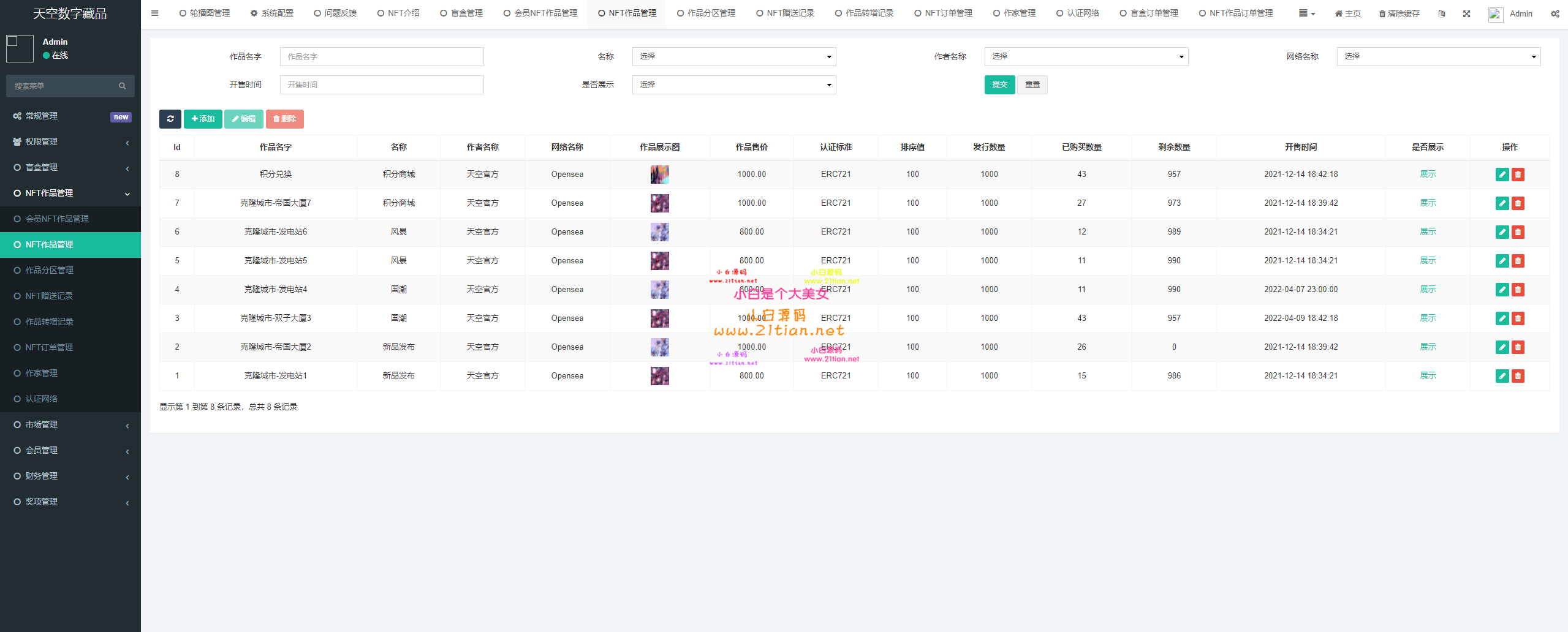This screenshot has height=632, width=1568.
Task: Click the search magnifier icon in sidebar
Action: click(x=122, y=86)
